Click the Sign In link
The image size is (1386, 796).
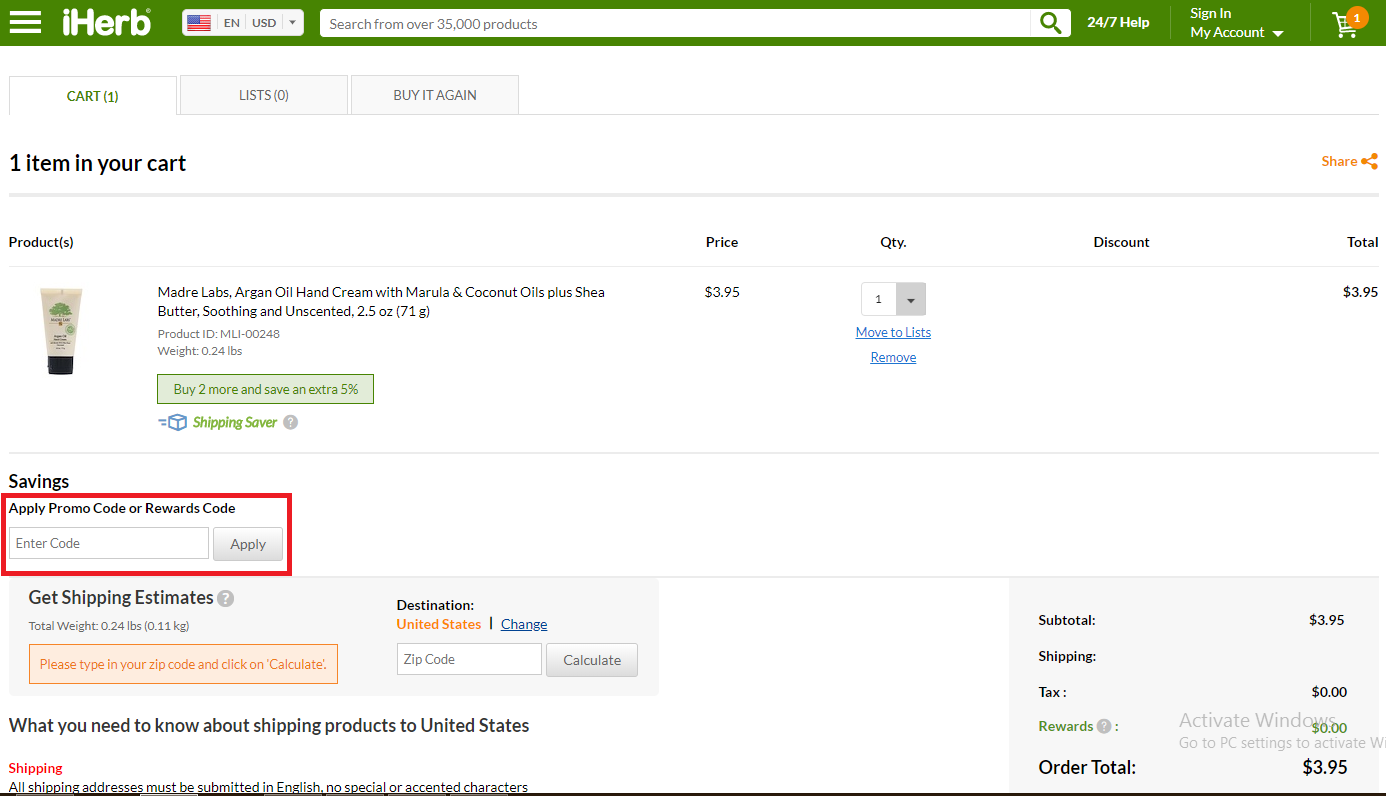[x=1210, y=13]
